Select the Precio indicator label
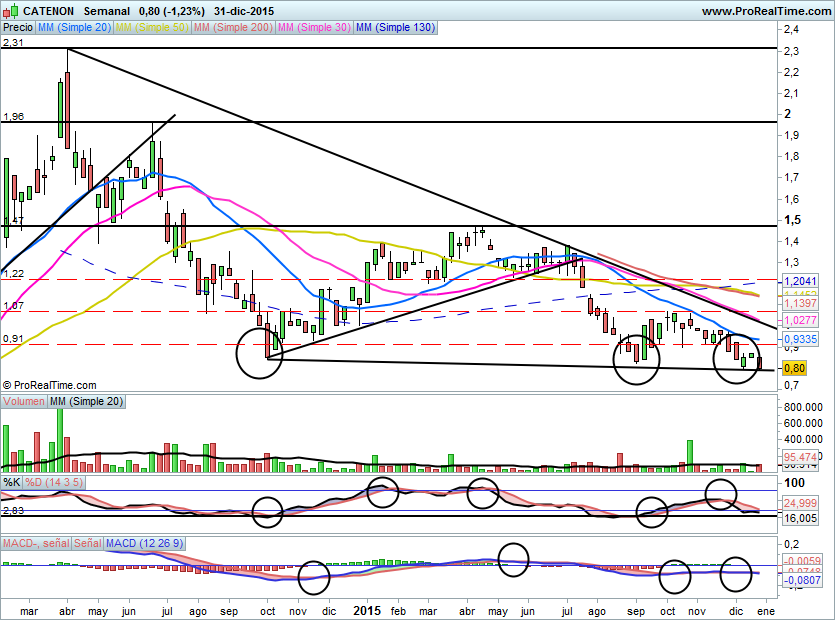835x620 pixels. pyautogui.click(x=17, y=28)
